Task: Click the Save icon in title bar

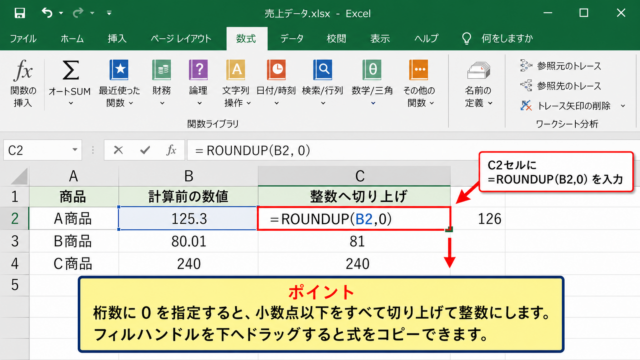Action: pyautogui.click(x=20, y=13)
